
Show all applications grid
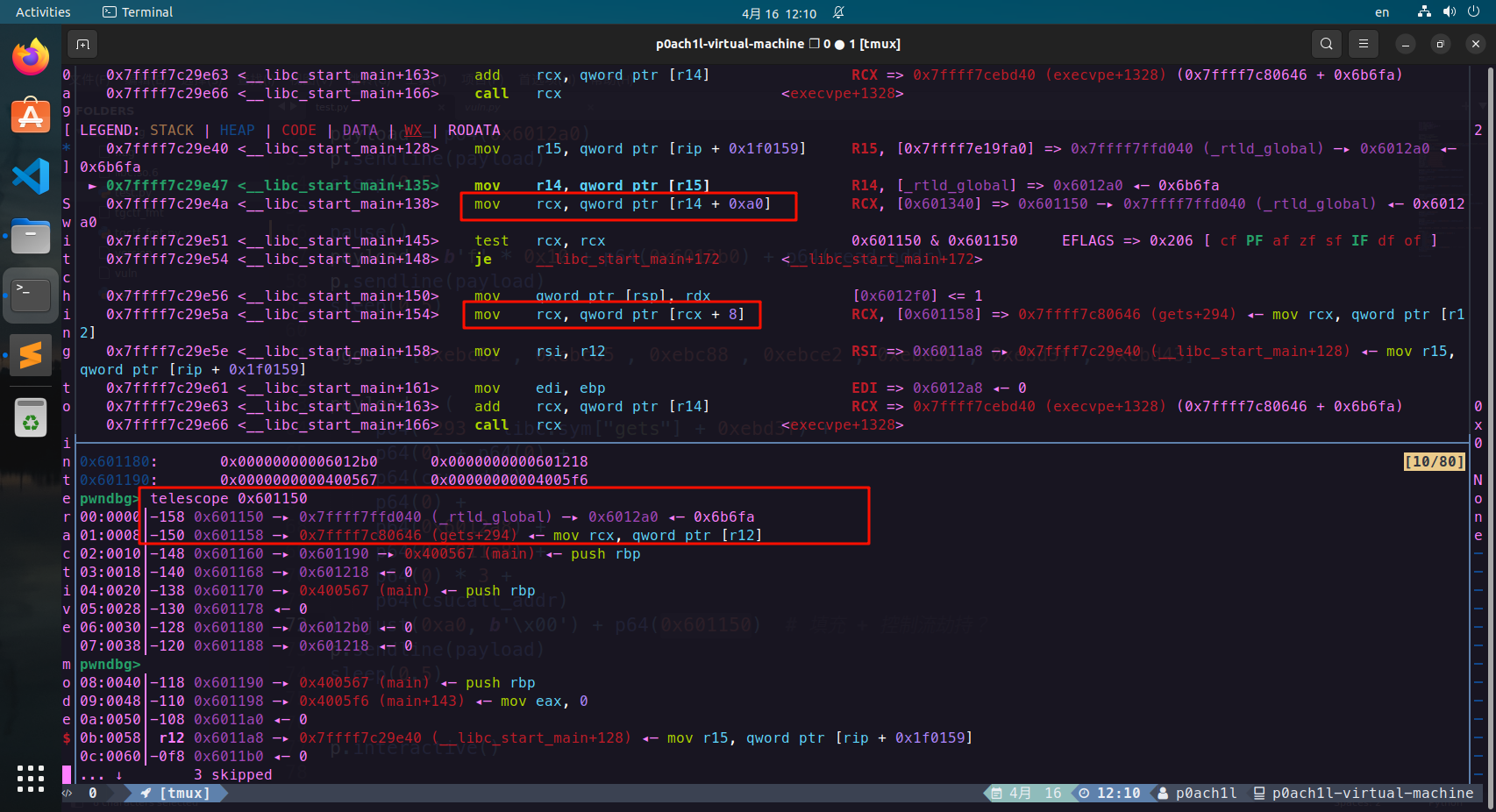pyautogui.click(x=31, y=778)
